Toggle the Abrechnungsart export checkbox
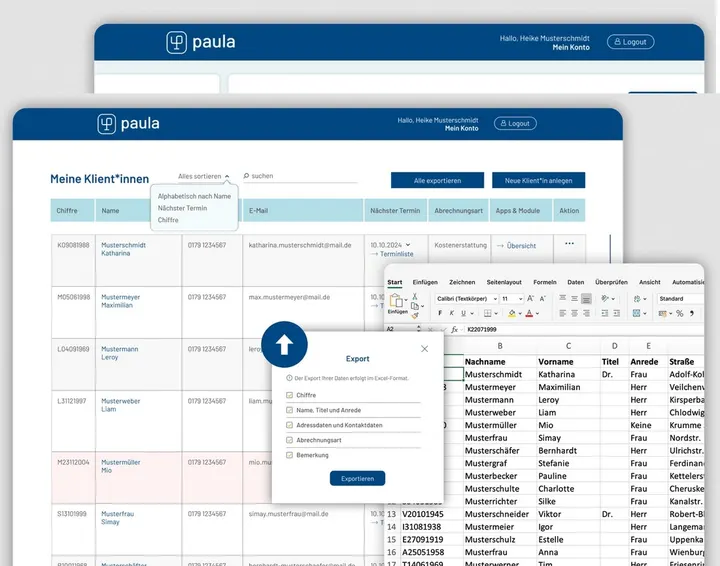 click(x=289, y=440)
